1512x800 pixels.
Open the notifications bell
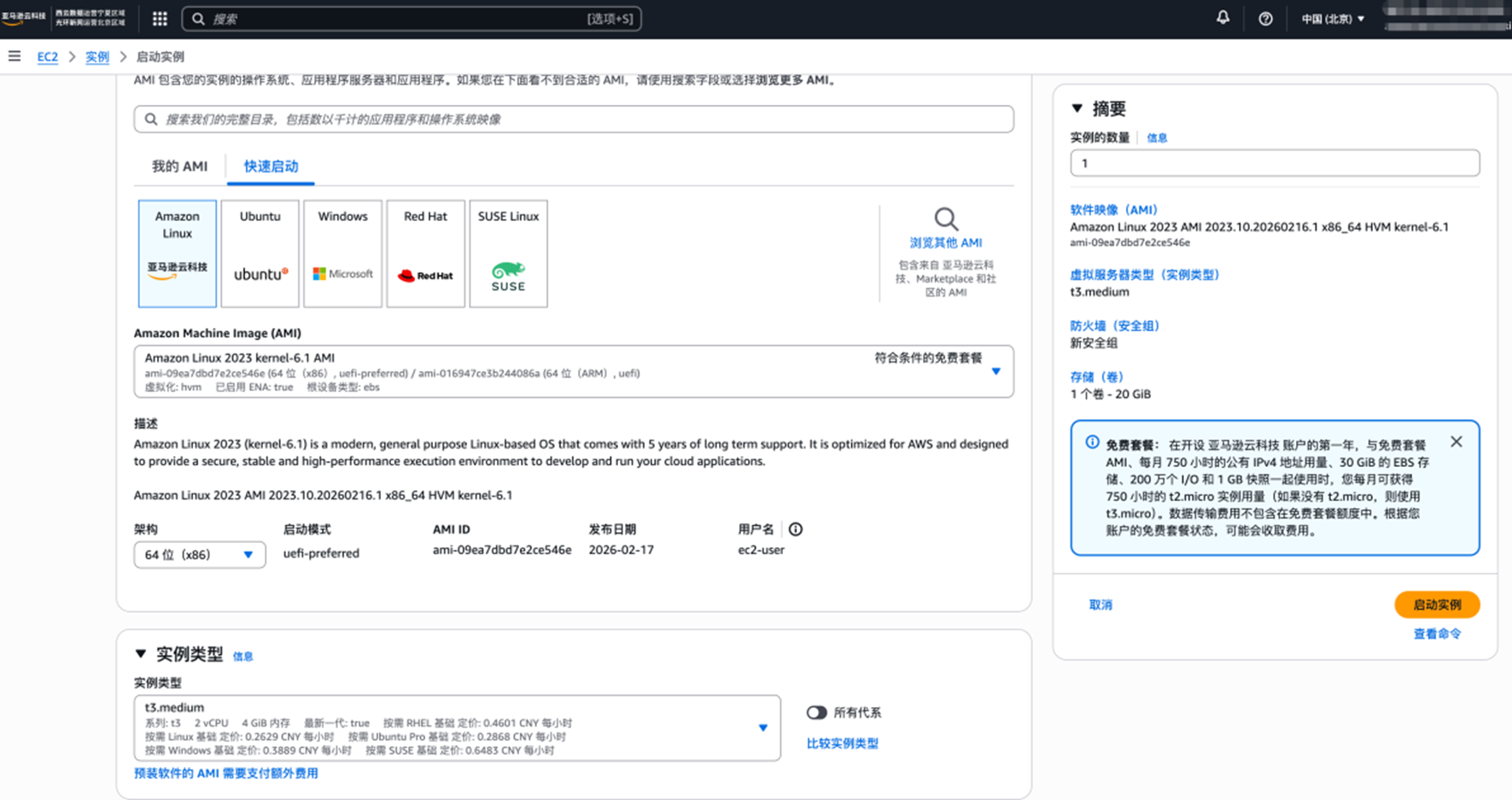1223,18
